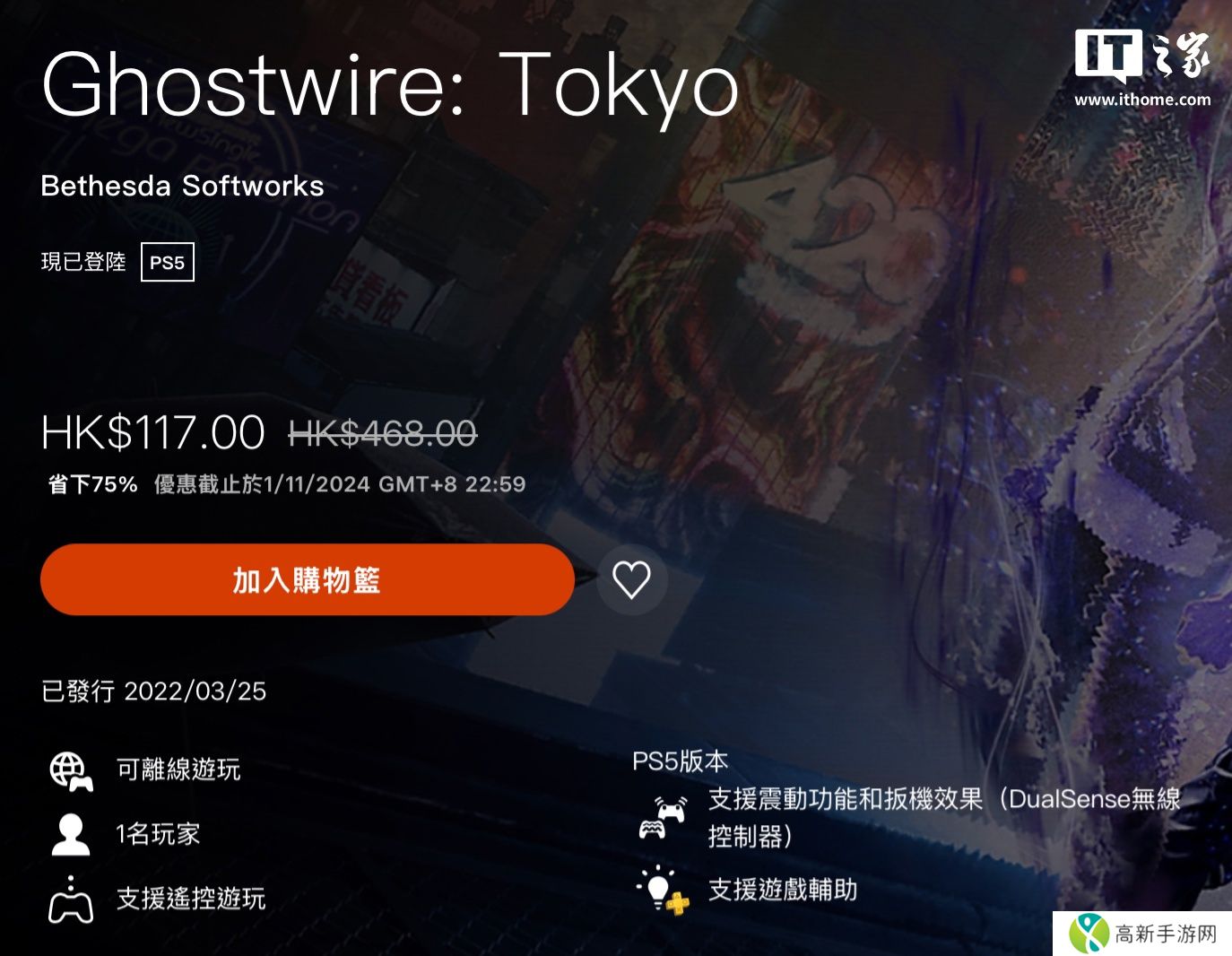The width and height of the screenshot is (1232, 956).
Task: Click the single player silhouette icon
Action: click(x=71, y=834)
